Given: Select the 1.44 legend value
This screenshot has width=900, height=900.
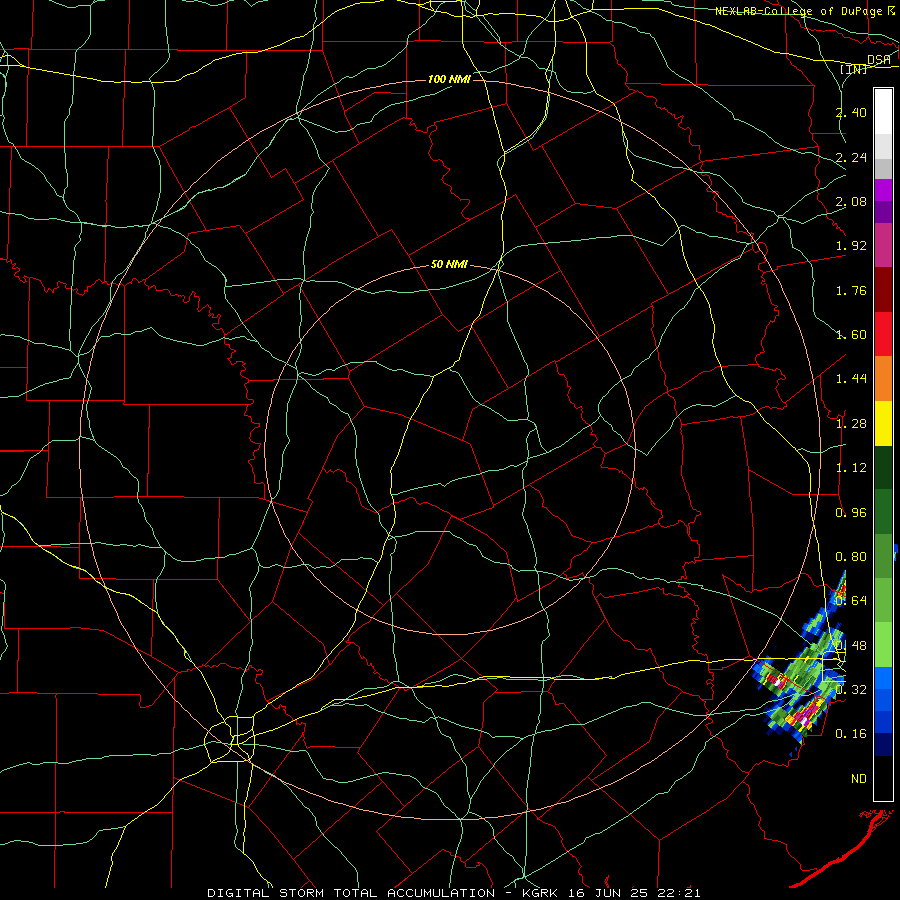Looking at the screenshot, I should point(851,379).
